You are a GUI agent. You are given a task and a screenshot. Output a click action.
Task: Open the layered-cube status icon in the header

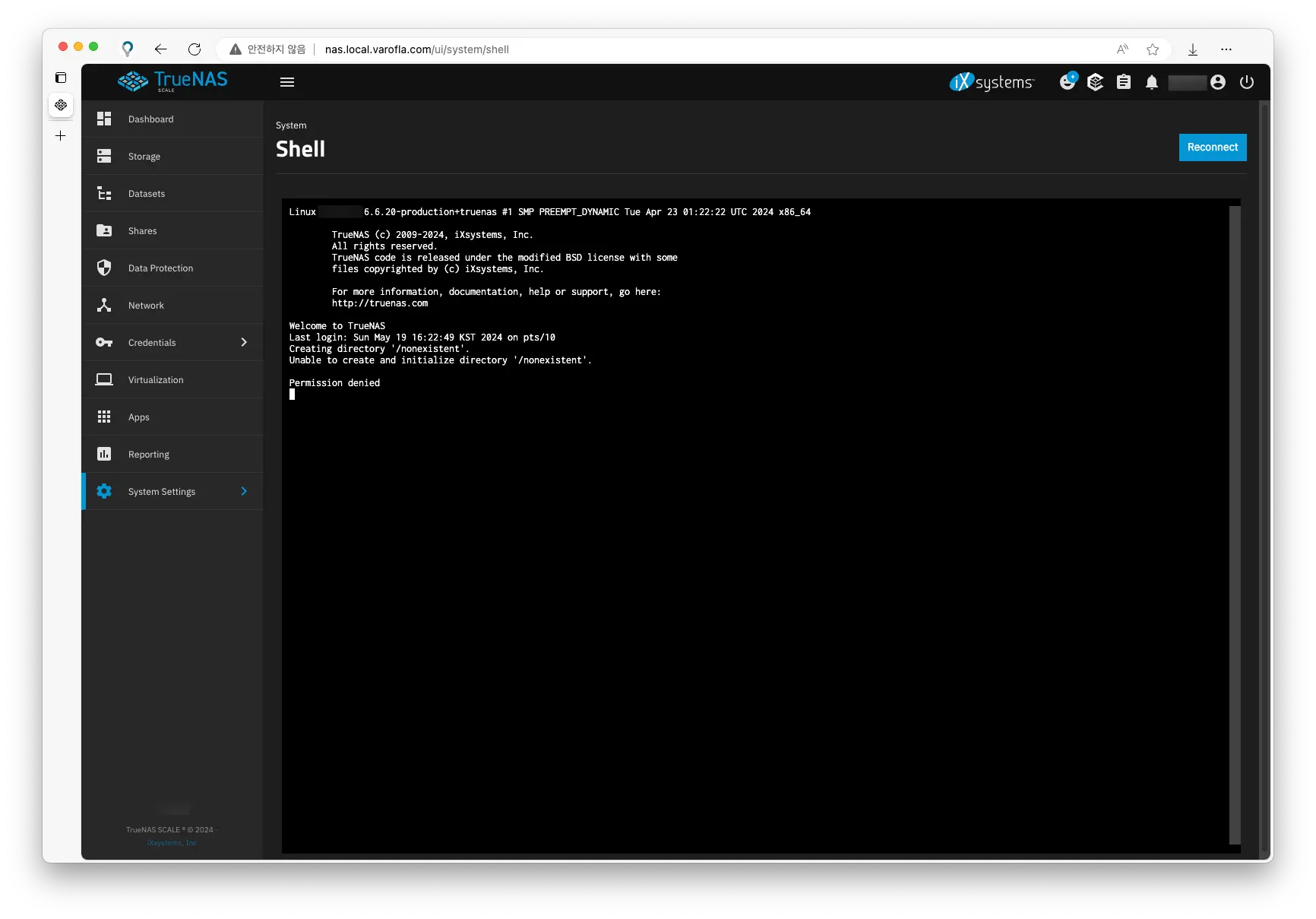1095,82
